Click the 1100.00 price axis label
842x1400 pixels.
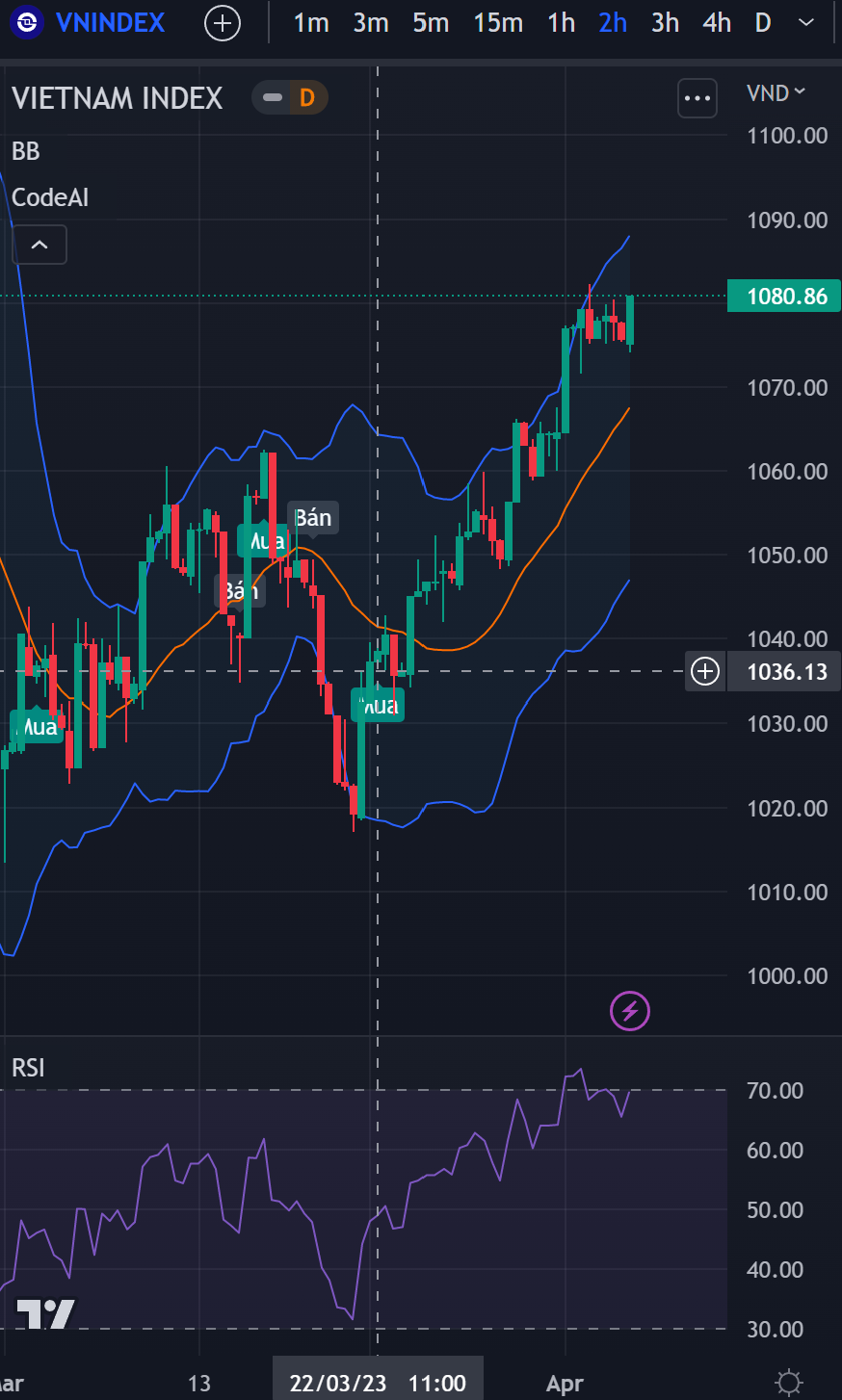[x=787, y=136]
